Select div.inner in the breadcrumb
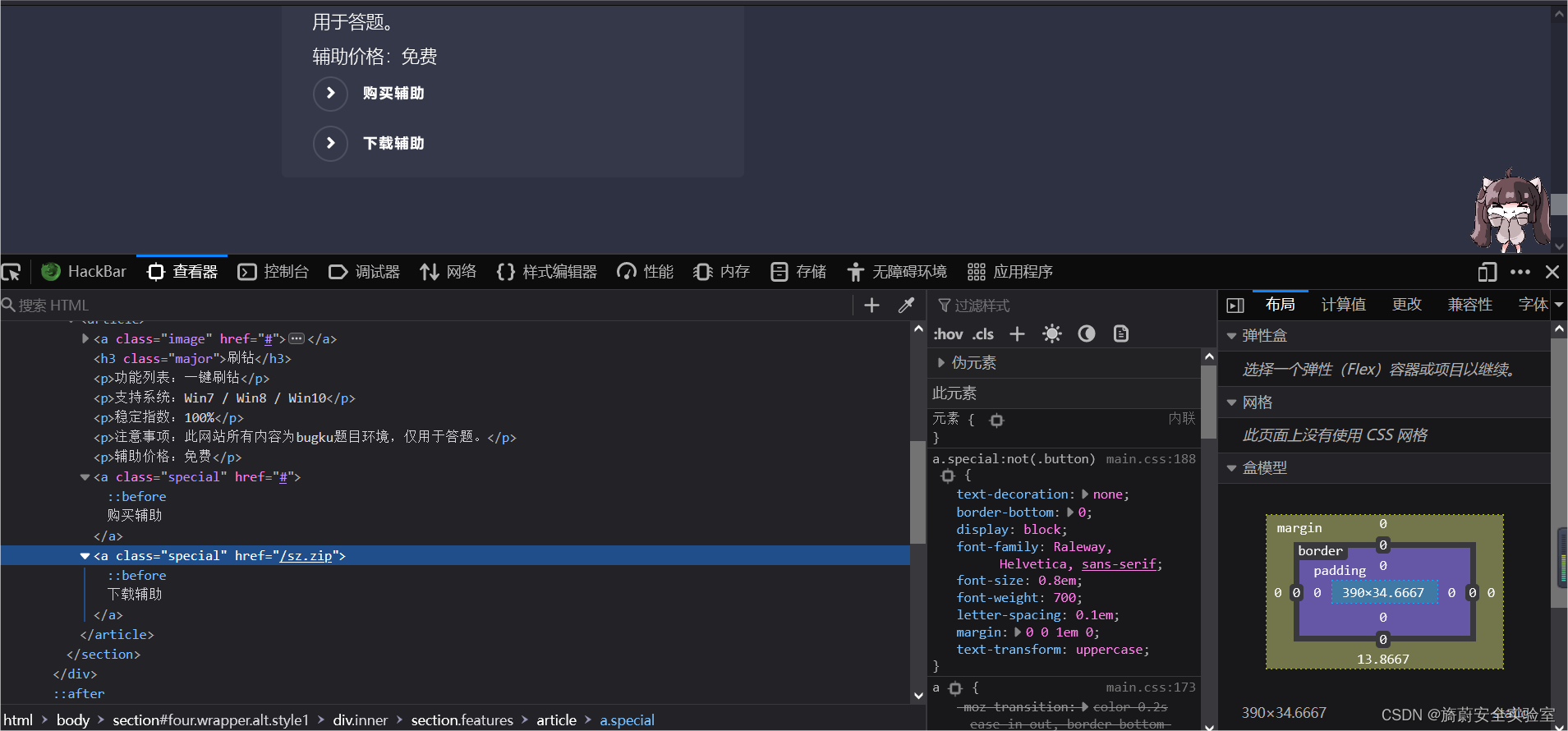Screen dimensions: 1568x731 [360, 720]
